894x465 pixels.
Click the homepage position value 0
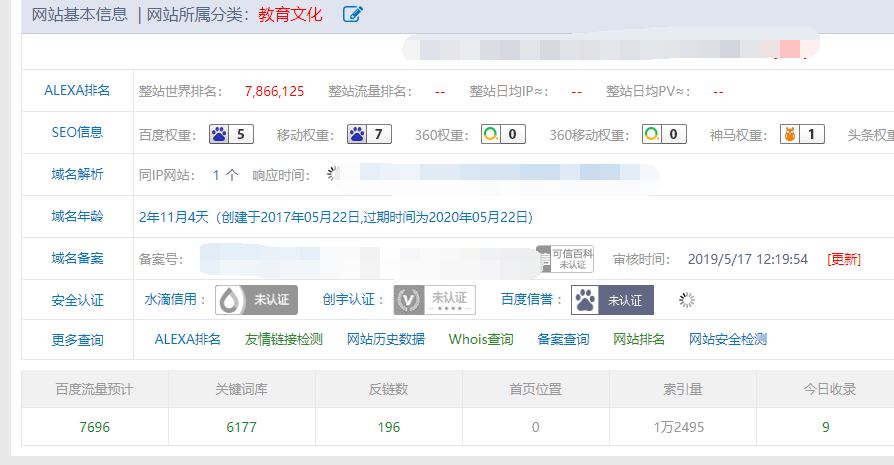point(535,427)
